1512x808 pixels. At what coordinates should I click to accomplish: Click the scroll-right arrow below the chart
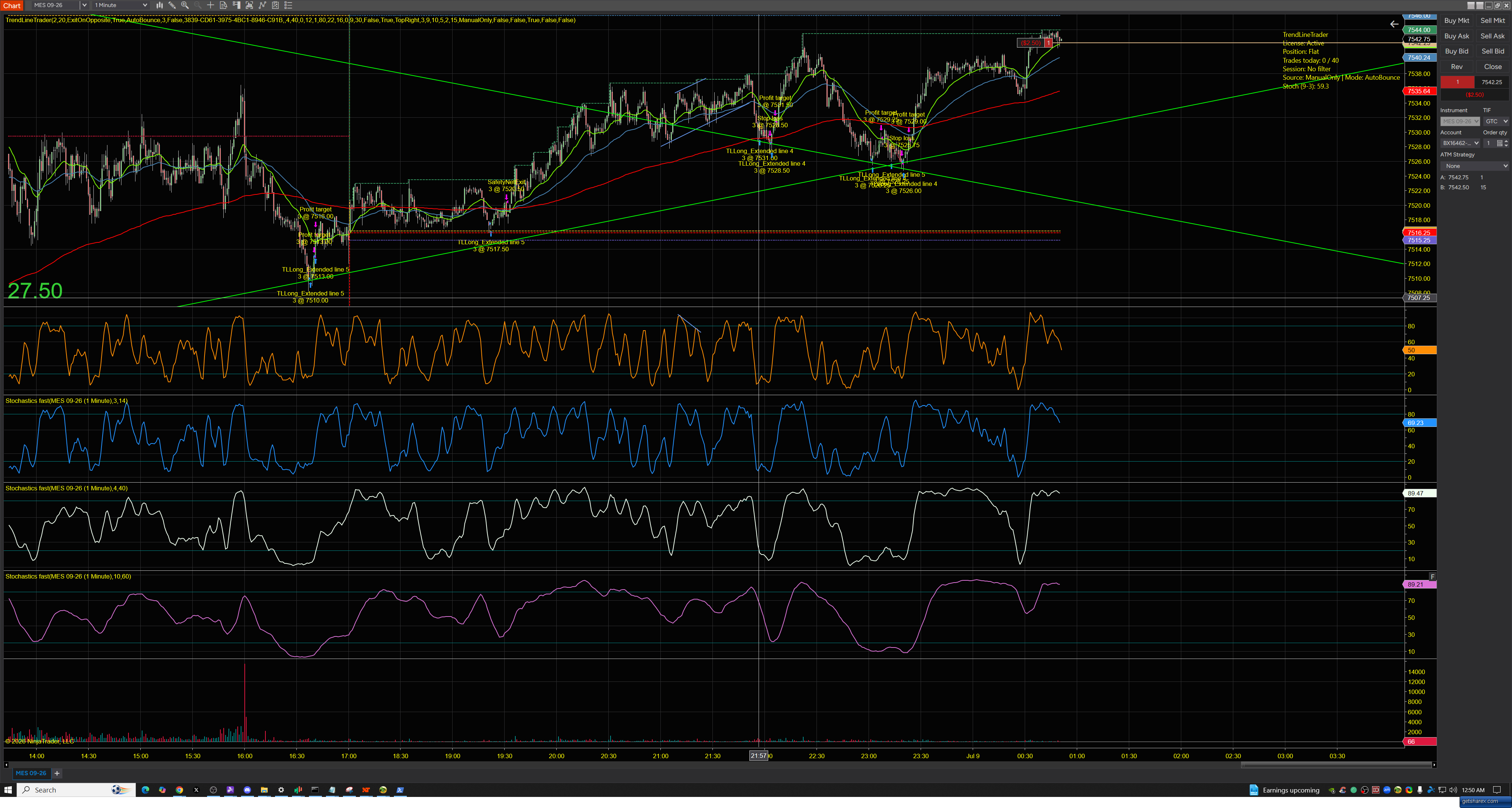(x=1434, y=764)
